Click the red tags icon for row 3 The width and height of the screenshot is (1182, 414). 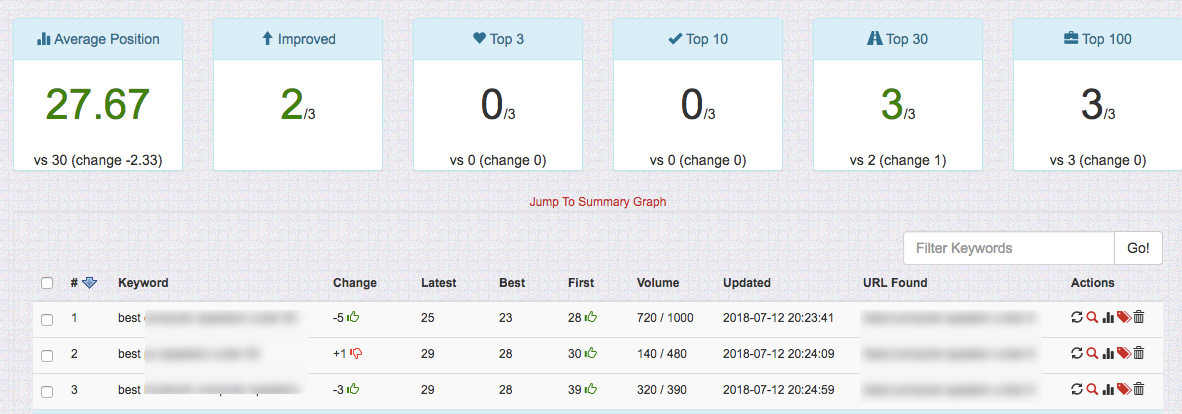coord(1123,389)
